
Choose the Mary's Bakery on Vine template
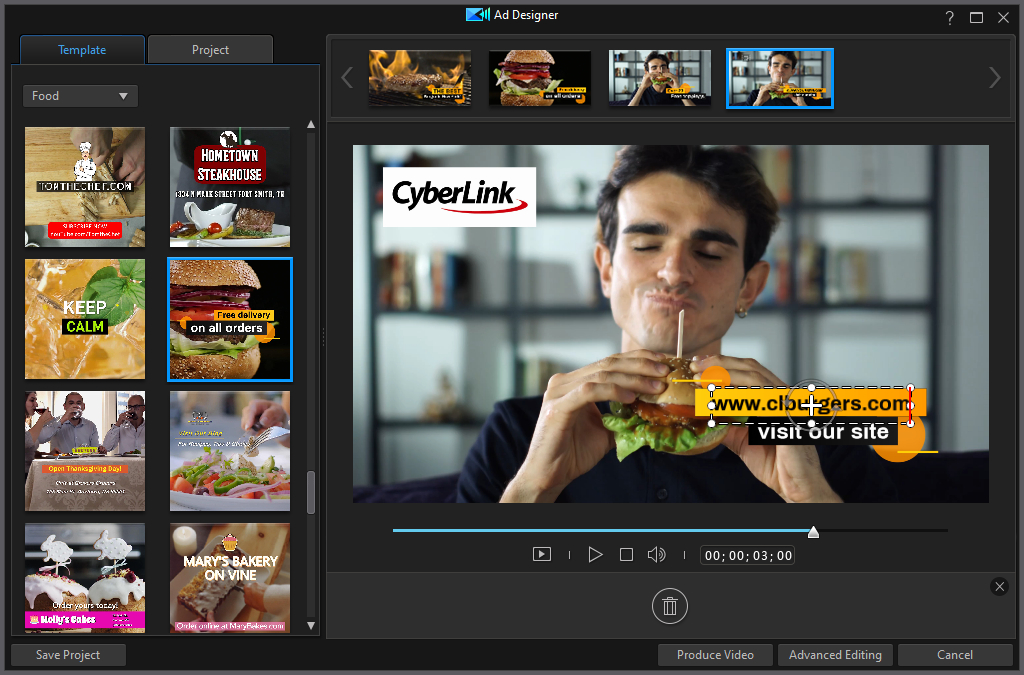(x=230, y=578)
